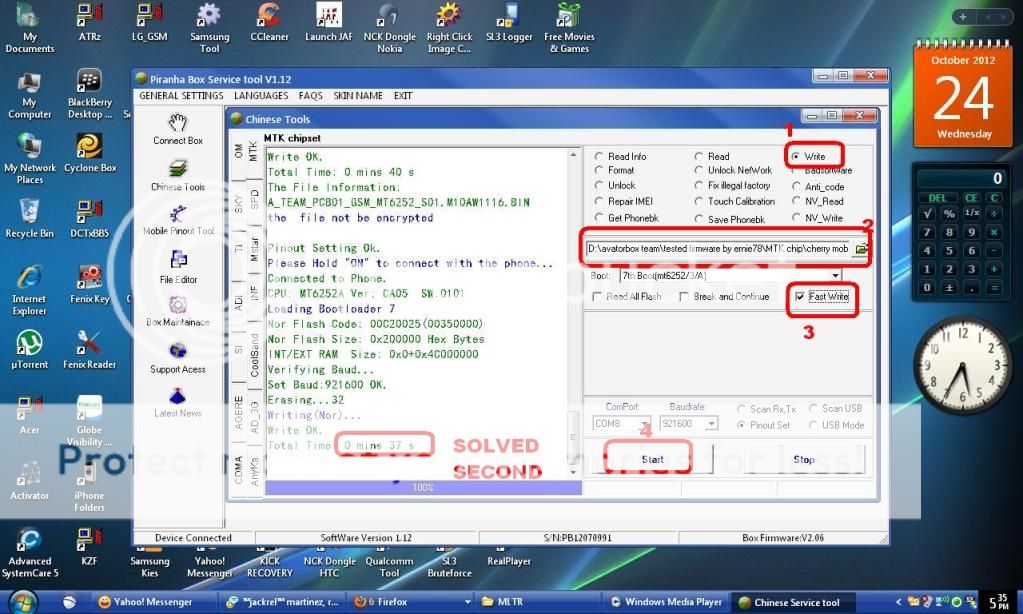
Task: Check Break and Continue
Action: point(686,296)
